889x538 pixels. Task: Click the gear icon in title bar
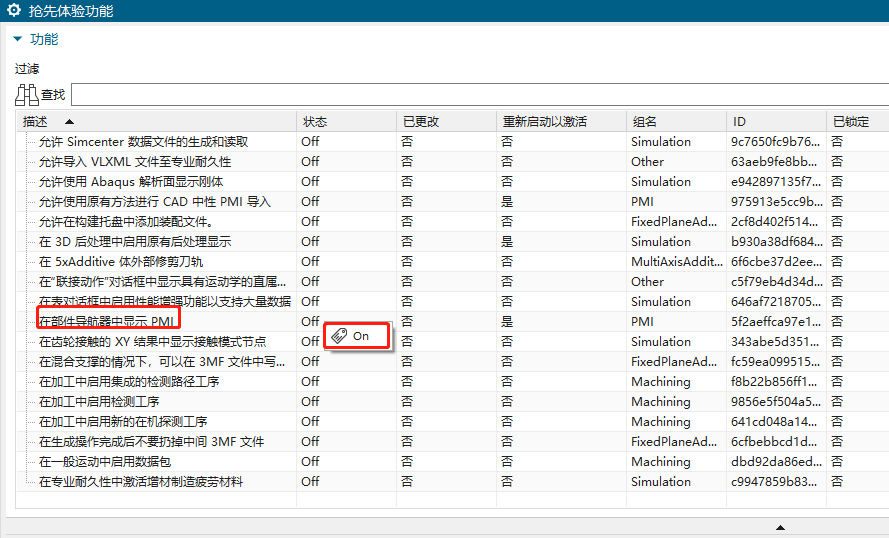(x=14, y=10)
